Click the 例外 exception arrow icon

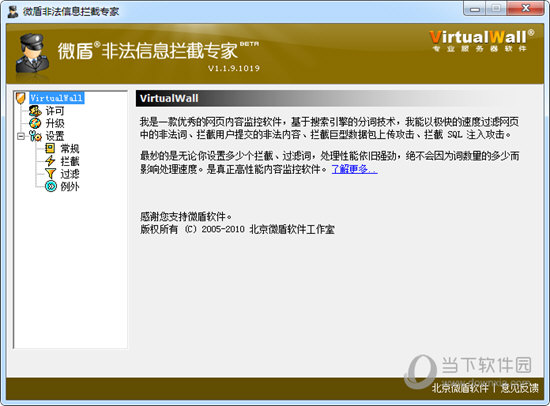click(51, 186)
